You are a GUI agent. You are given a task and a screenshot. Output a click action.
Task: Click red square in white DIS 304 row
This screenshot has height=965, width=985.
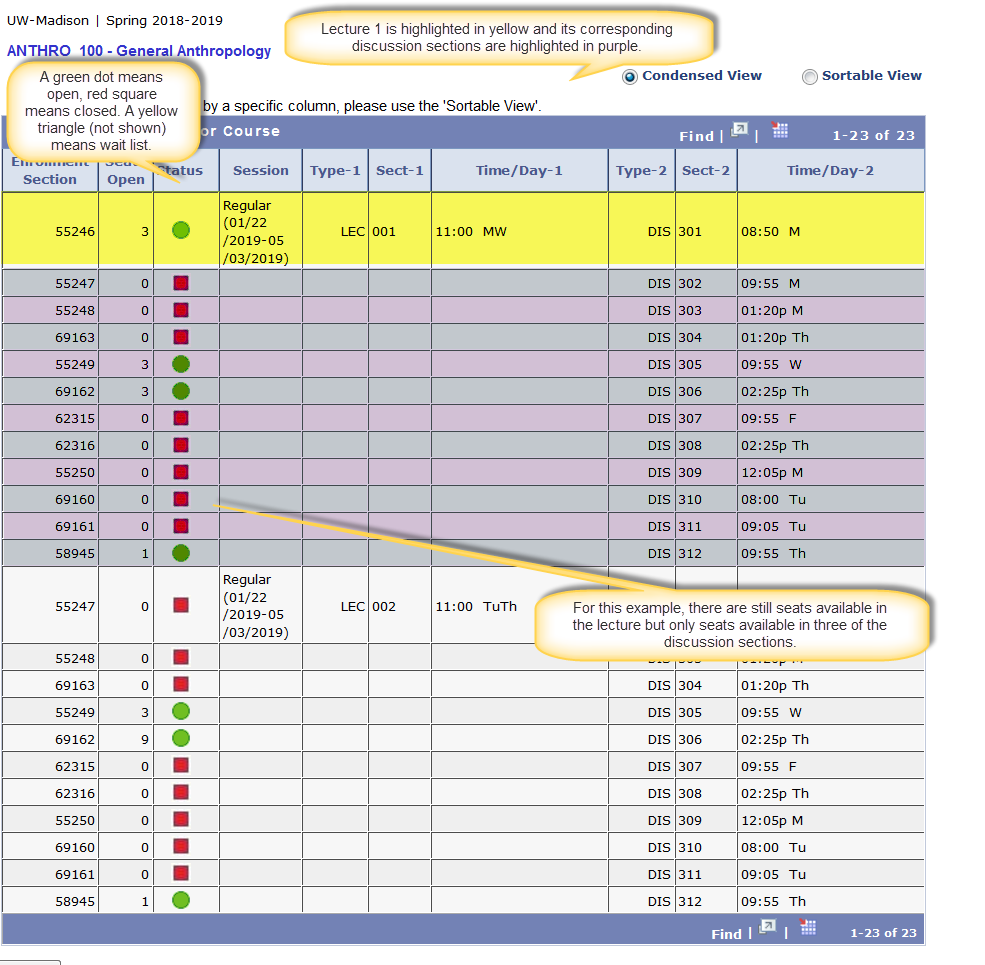click(181, 685)
